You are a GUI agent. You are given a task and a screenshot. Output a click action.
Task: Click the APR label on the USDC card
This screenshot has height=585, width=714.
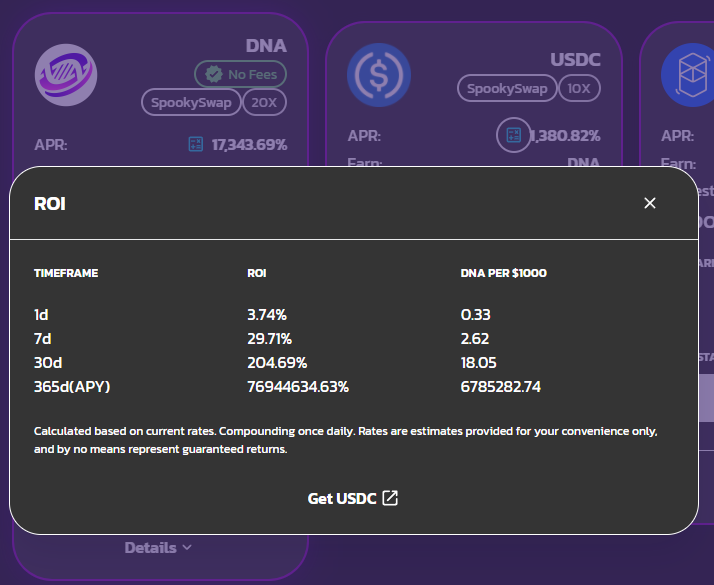tap(364, 136)
